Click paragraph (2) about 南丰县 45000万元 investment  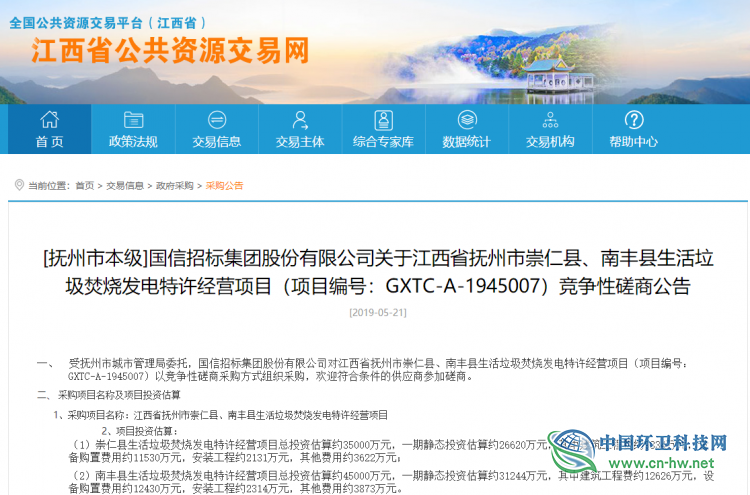coord(391,482)
